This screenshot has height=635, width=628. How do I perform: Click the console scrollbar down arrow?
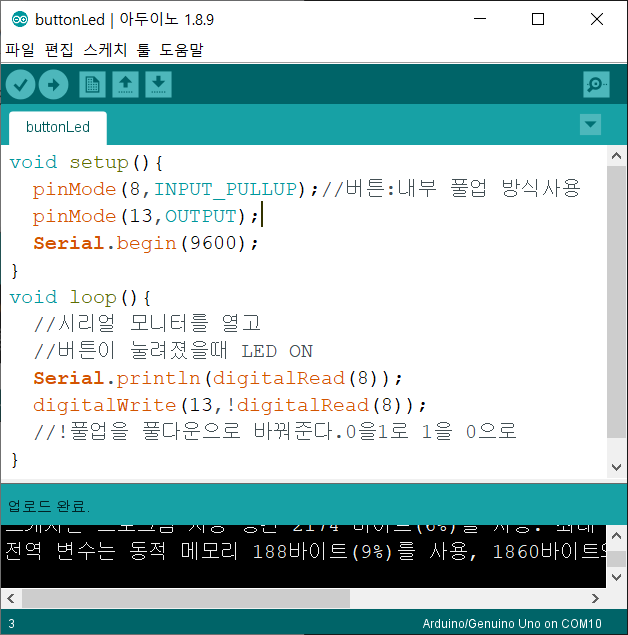pyautogui.click(x=617, y=577)
